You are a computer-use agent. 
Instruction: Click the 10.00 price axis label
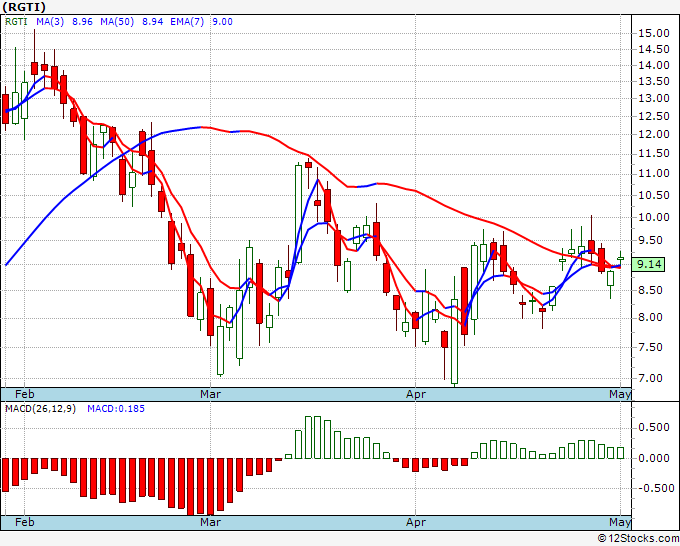click(654, 217)
